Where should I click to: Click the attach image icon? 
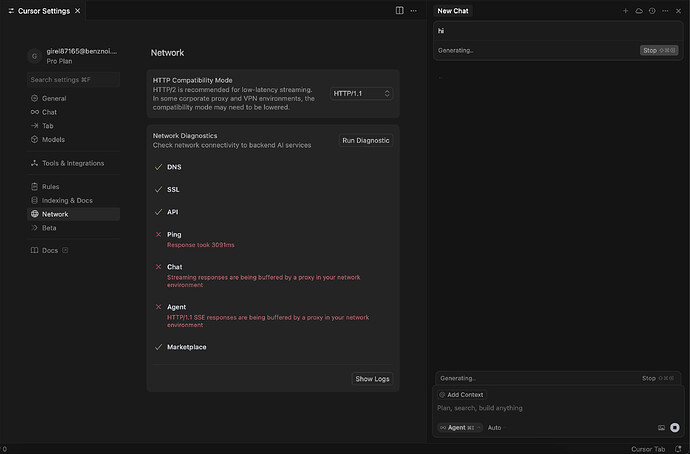[661, 428]
